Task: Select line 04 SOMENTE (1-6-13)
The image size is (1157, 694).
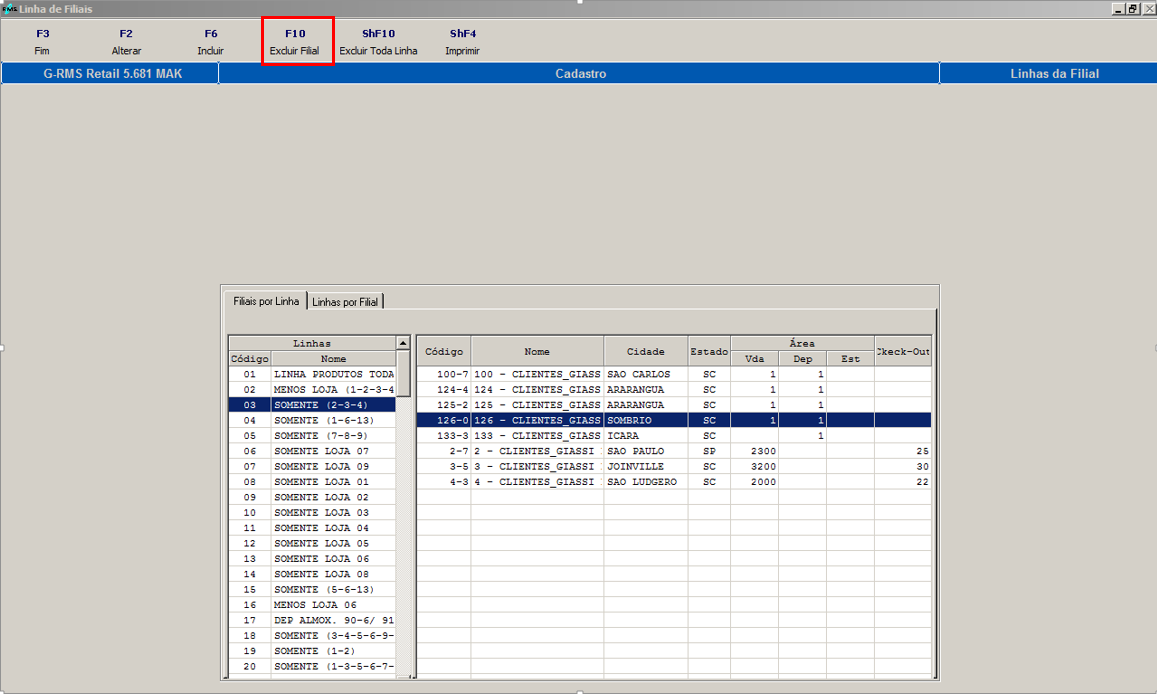Action: pyautogui.click(x=312, y=420)
